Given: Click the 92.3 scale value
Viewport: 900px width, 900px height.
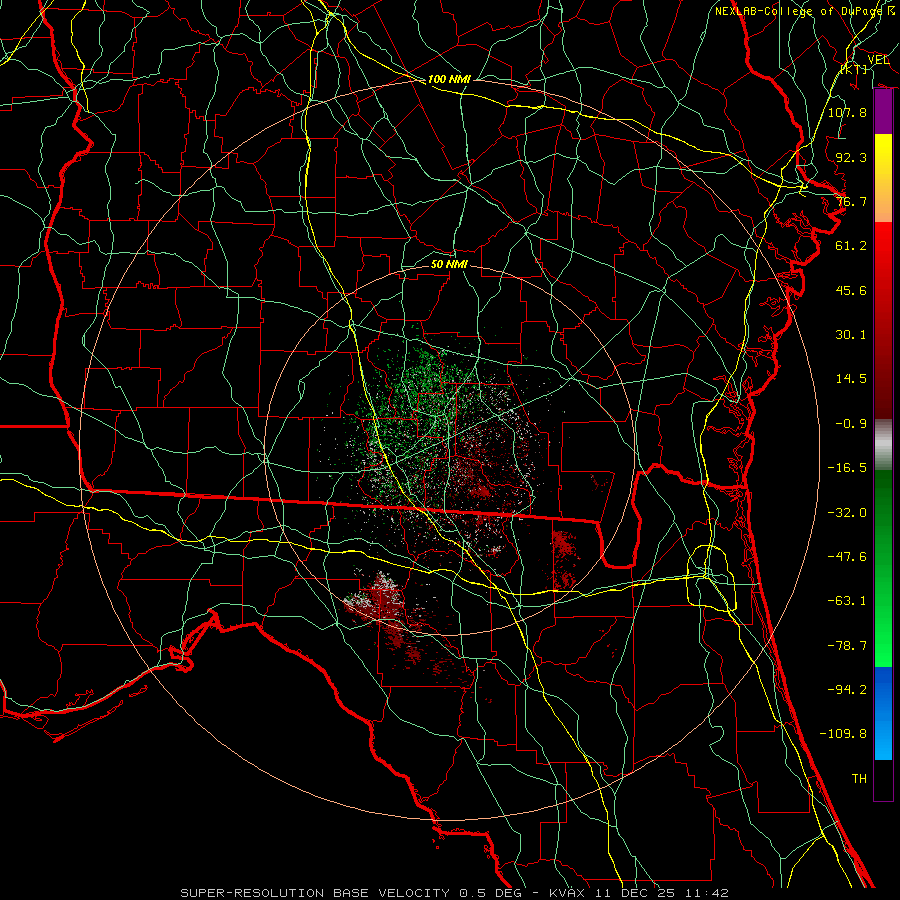Looking at the screenshot, I should coord(851,157).
